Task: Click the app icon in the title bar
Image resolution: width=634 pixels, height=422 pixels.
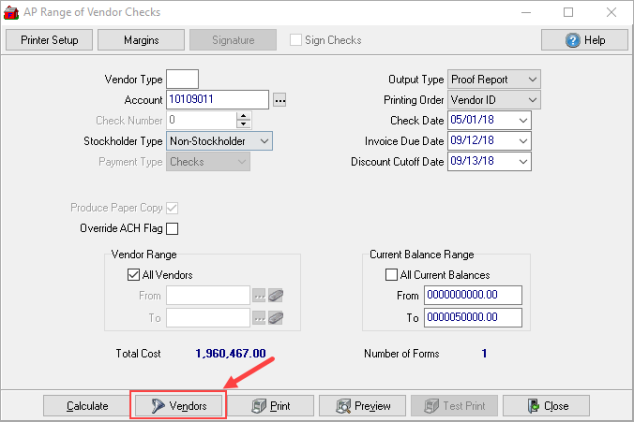Action: [x=12, y=12]
